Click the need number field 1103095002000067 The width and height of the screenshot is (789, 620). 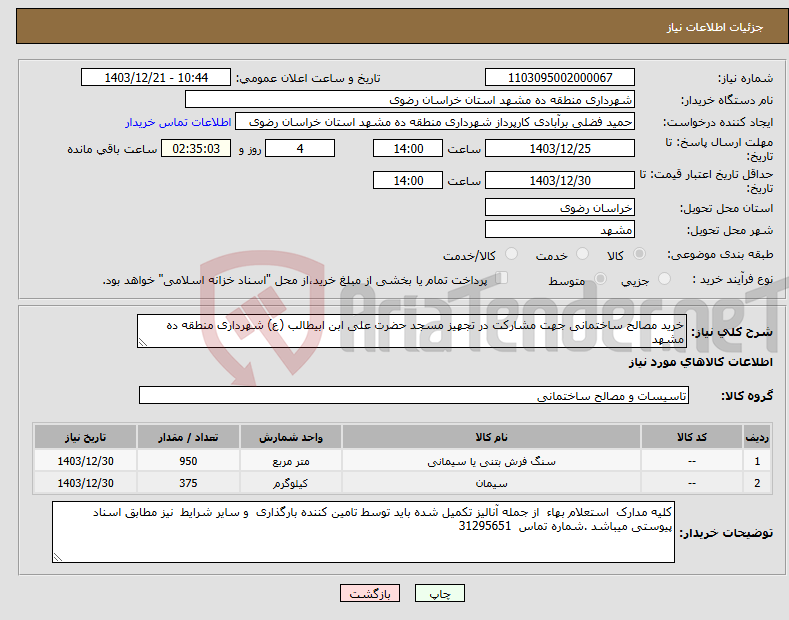point(560,78)
